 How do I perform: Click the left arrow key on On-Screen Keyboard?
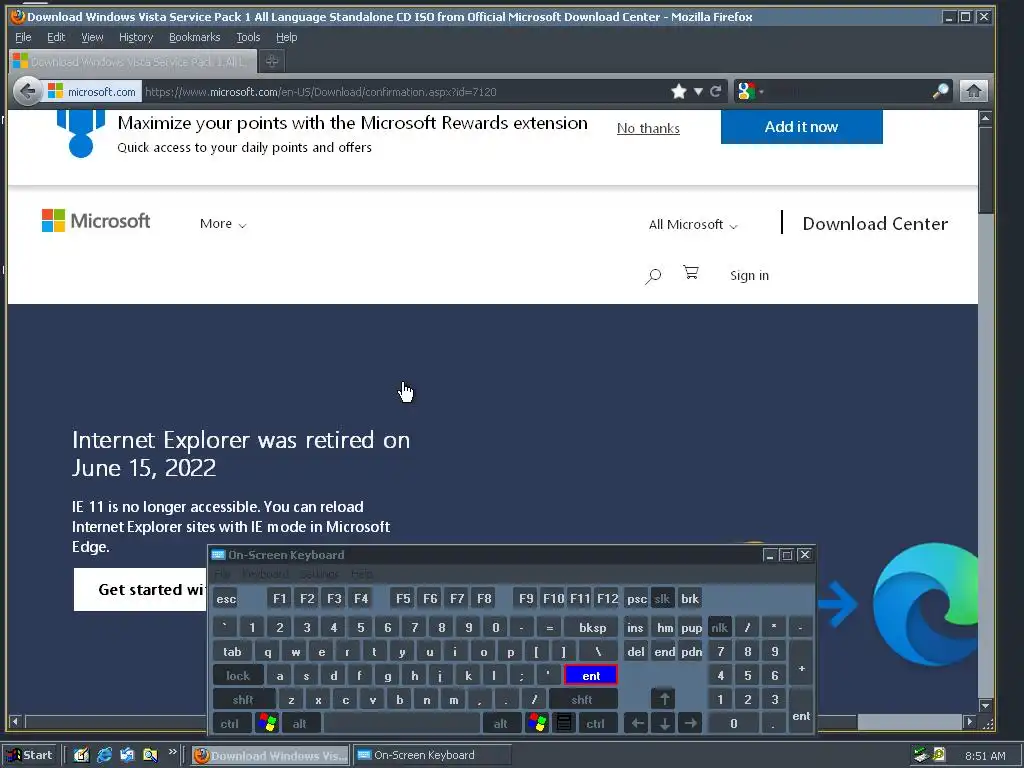pyautogui.click(x=637, y=723)
